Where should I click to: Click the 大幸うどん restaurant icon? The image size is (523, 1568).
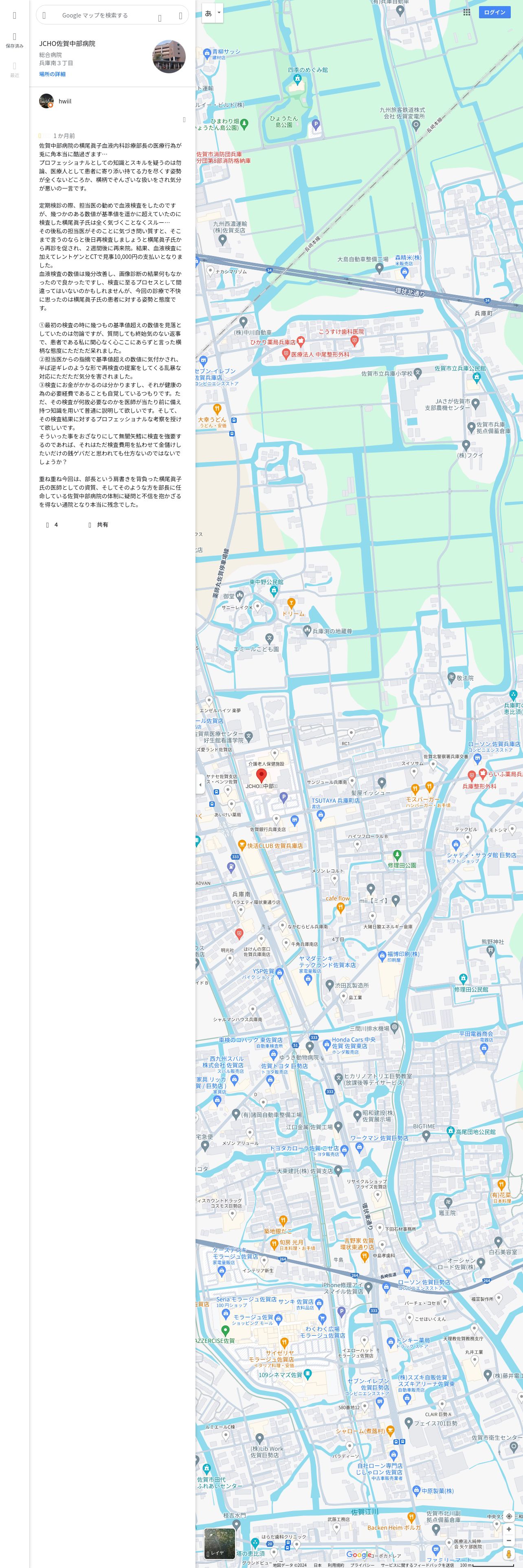[217, 408]
